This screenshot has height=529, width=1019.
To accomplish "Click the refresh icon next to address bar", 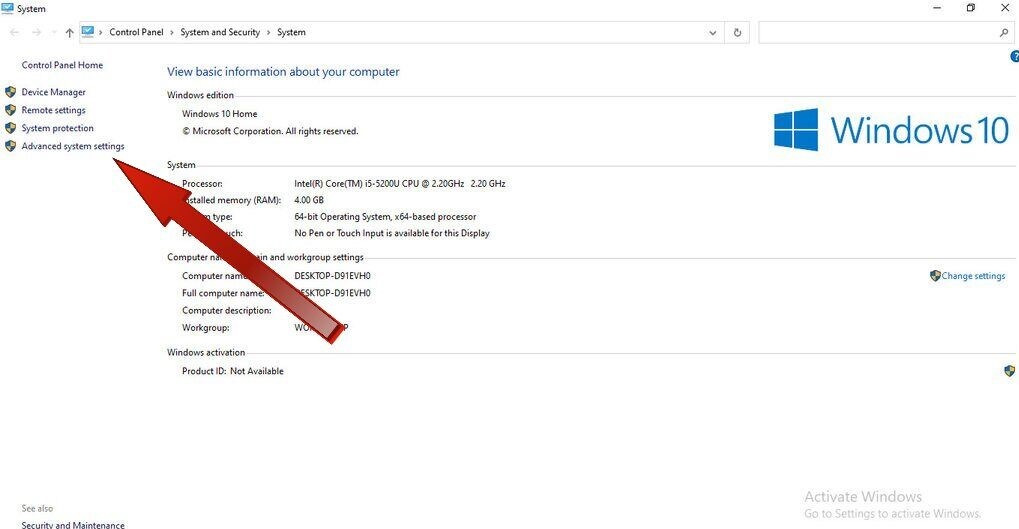I will coord(737,32).
